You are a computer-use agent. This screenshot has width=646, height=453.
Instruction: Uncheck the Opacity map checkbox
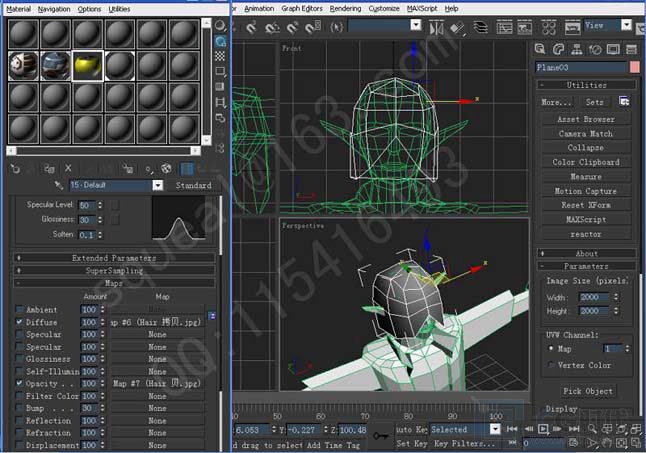pyautogui.click(x=19, y=383)
